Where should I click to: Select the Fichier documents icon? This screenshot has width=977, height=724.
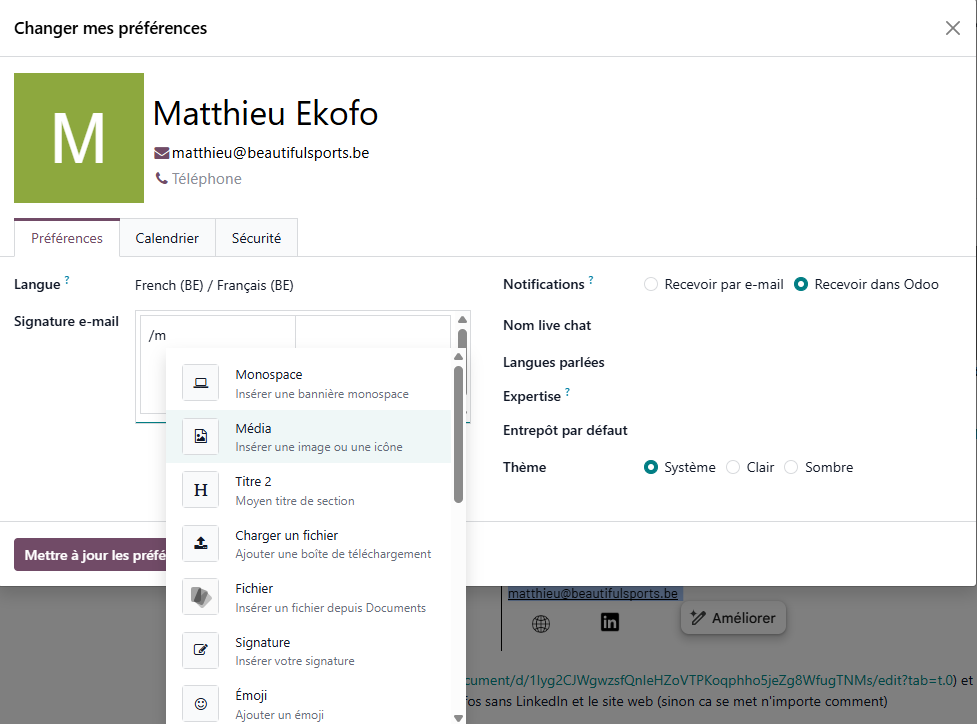[x=200, y=597]
